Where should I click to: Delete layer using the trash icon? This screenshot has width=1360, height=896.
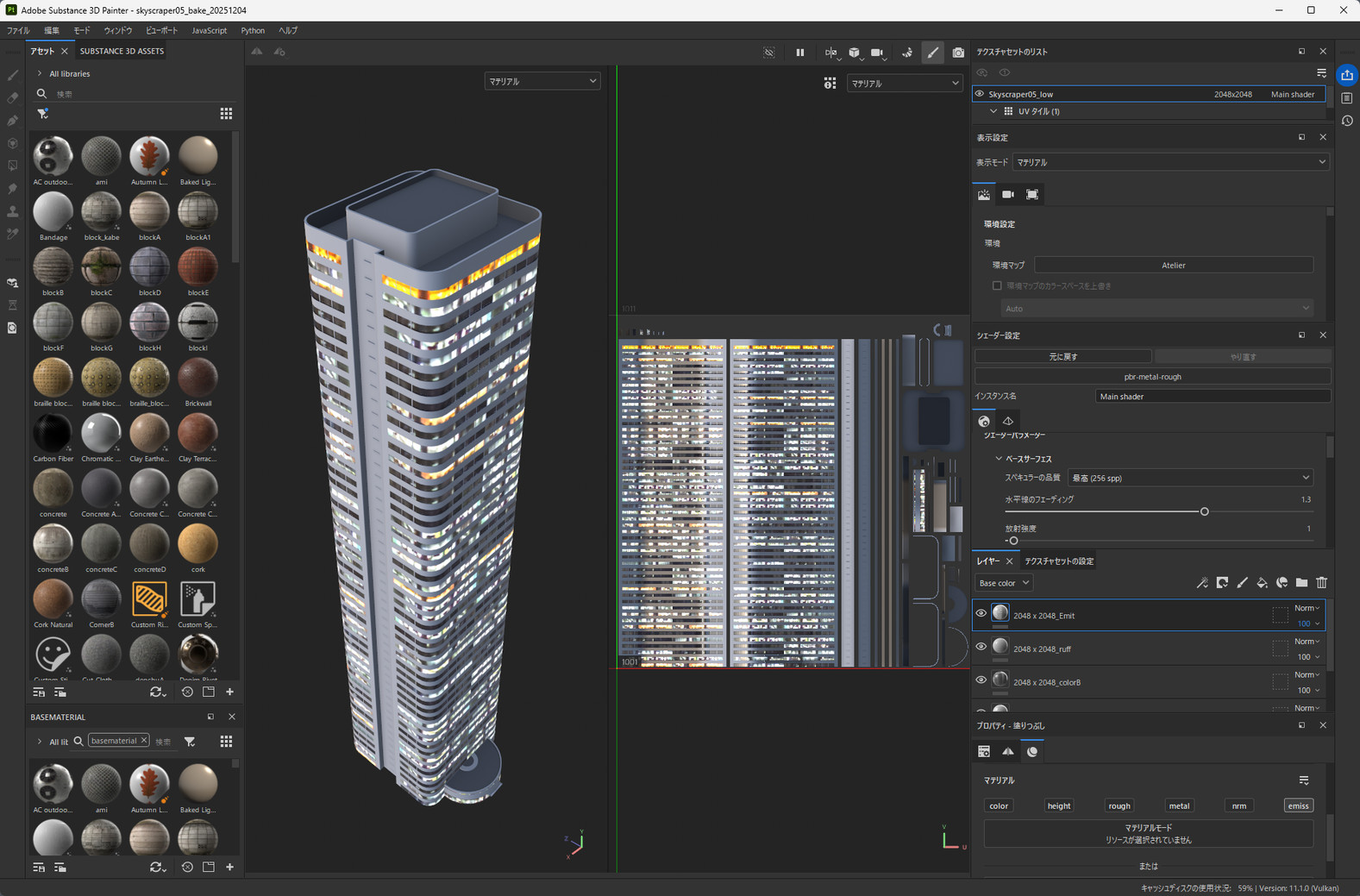point(1321,583)
